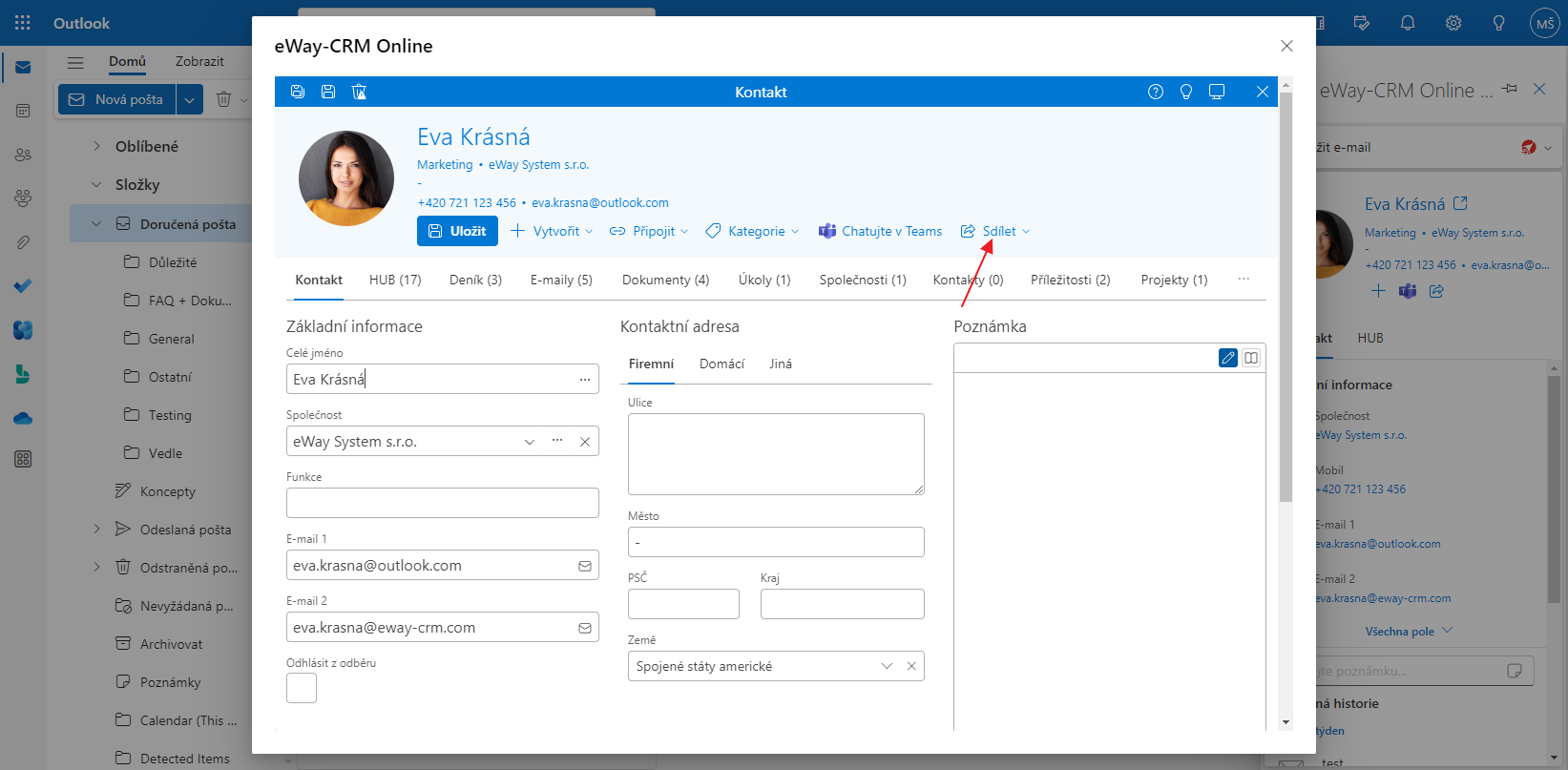Switch to the Úkoly (1) tab
The height and width of the screenshot is (770, 1568).
coord(764,280)
